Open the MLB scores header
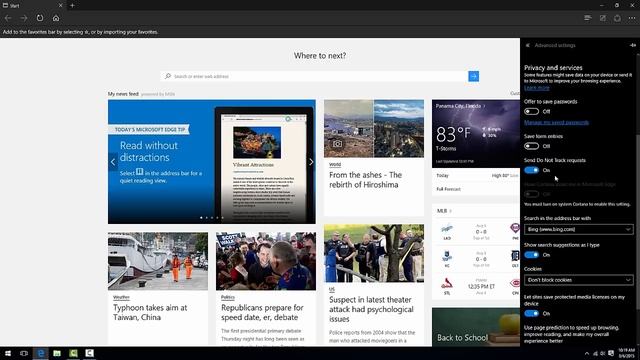 (444, 211)
